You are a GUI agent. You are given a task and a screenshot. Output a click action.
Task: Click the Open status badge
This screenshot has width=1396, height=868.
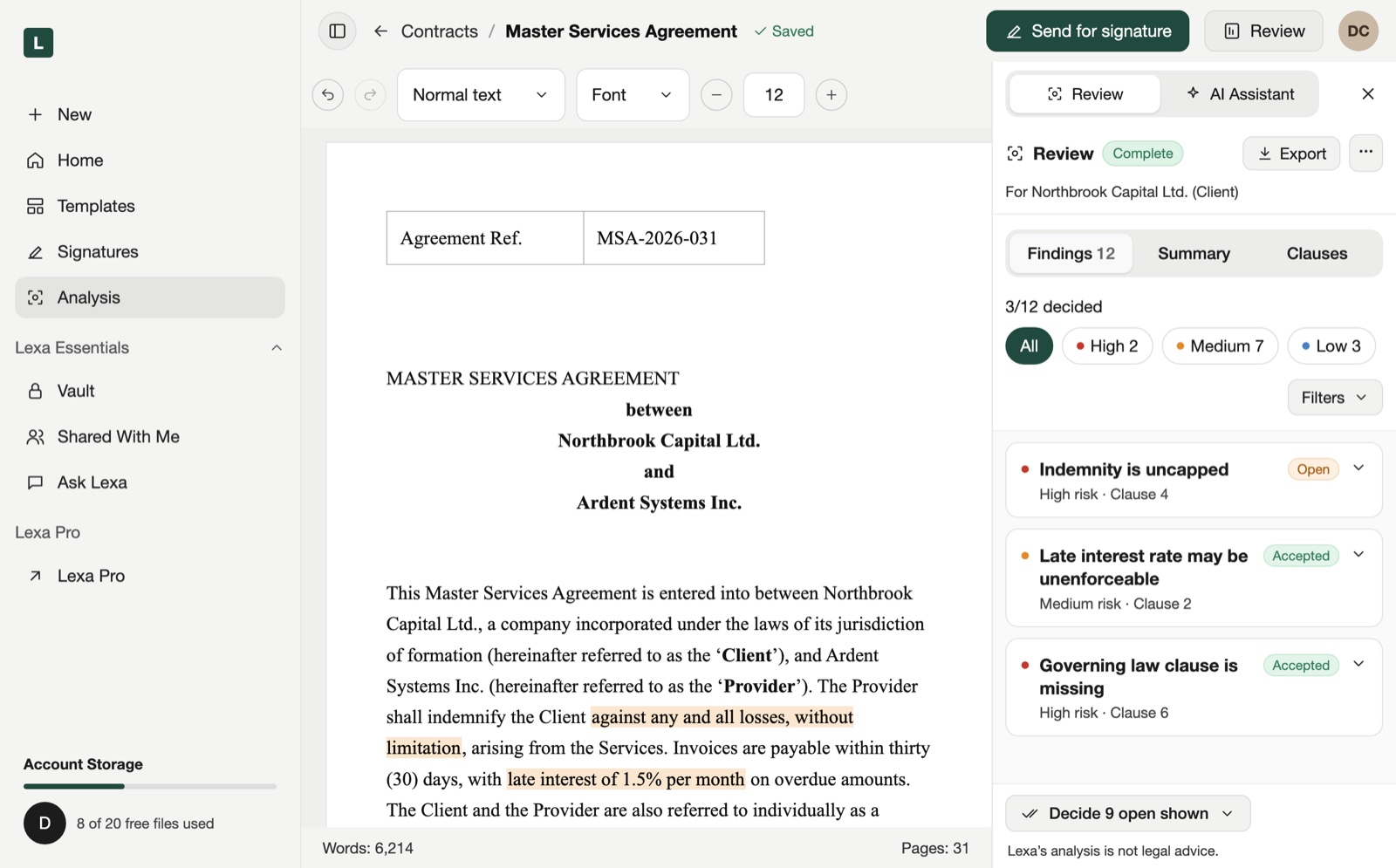1313,469
